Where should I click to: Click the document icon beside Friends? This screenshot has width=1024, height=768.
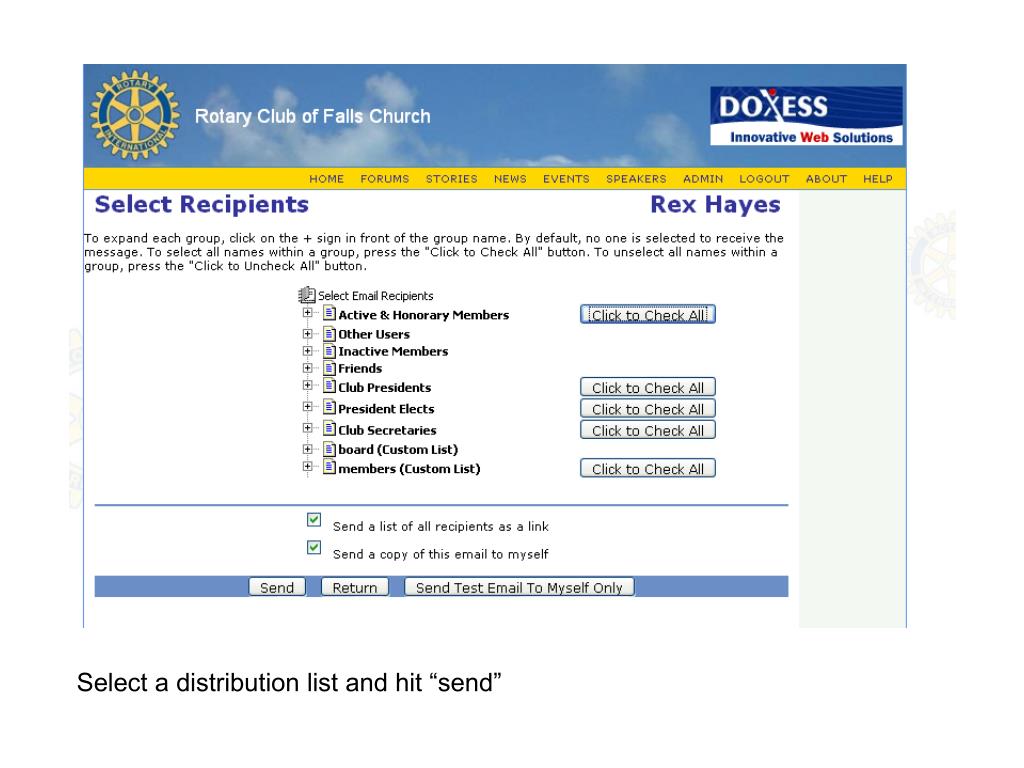click(x=330, y=368)
